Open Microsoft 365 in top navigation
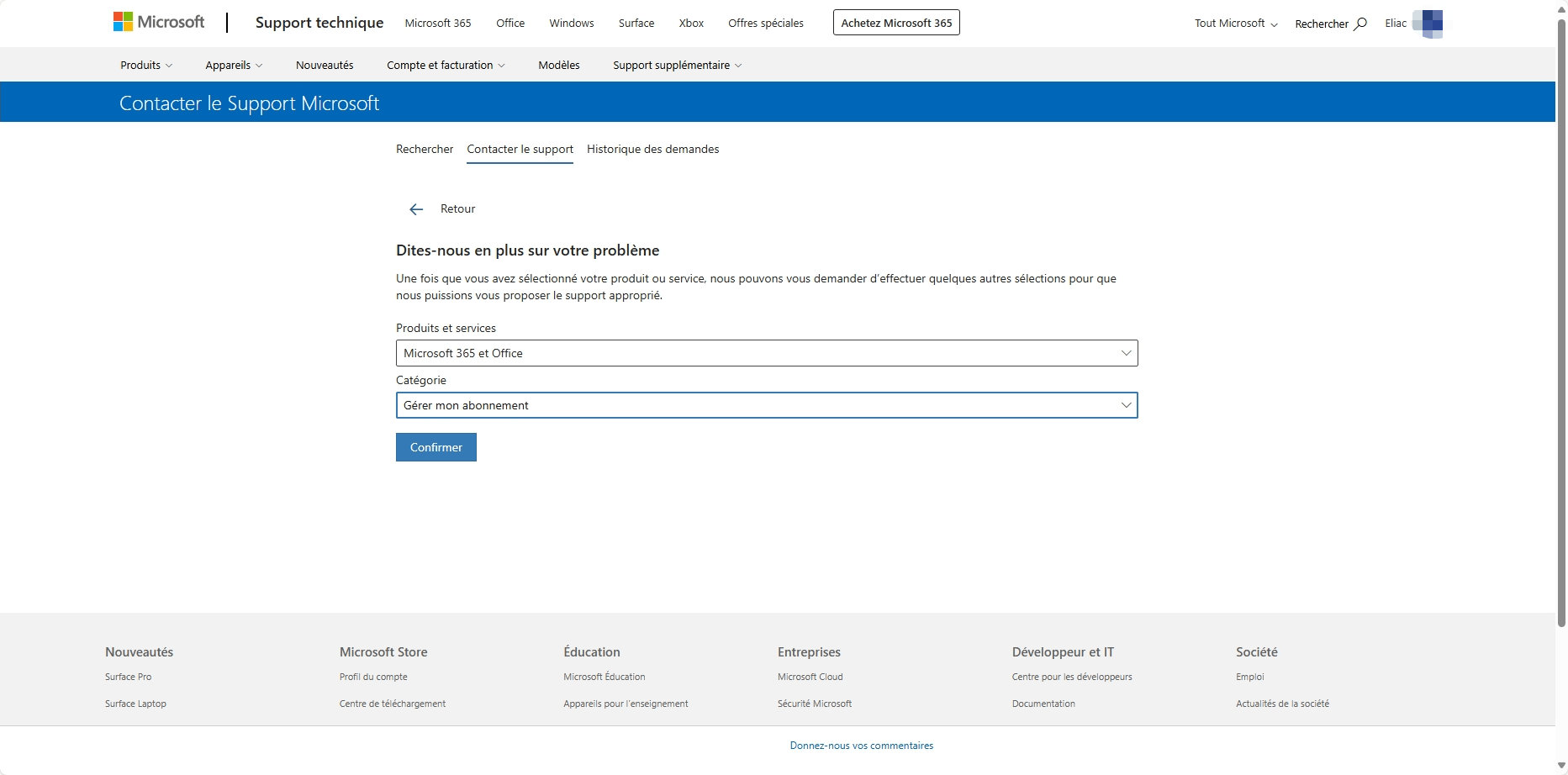 pyautogui.click(x=438, y=23)
